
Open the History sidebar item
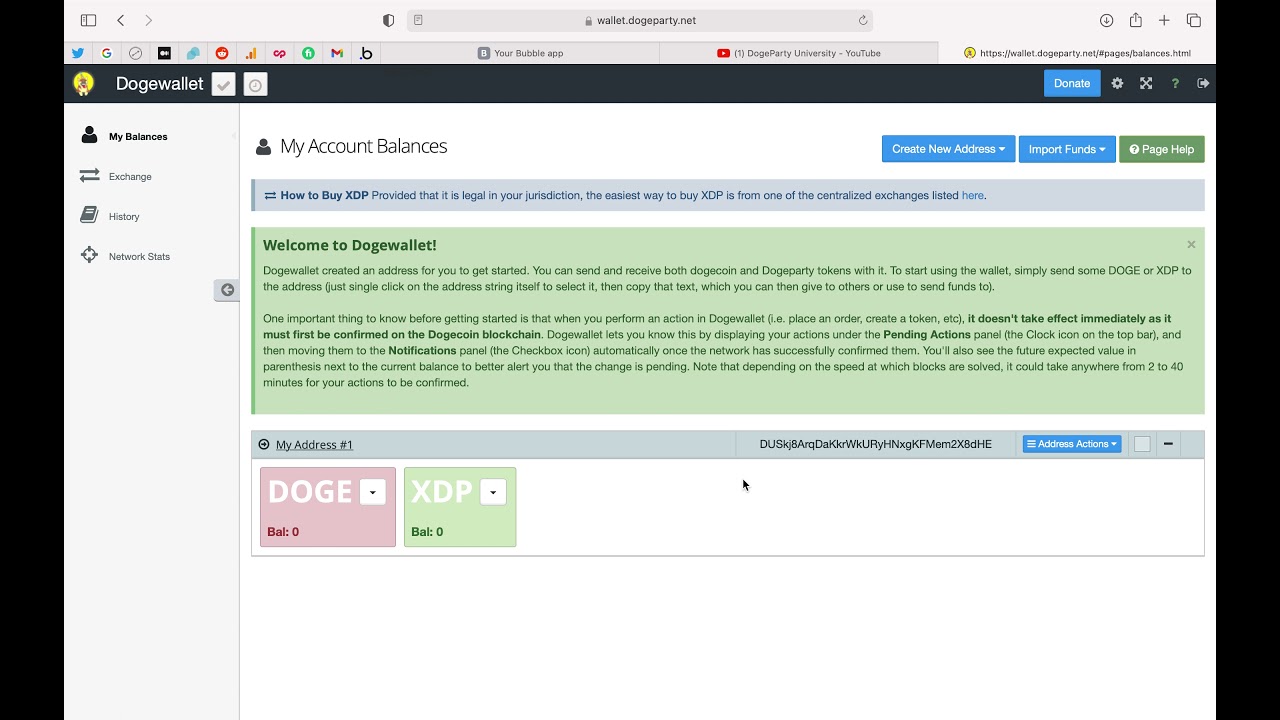[x=124, y=216]
